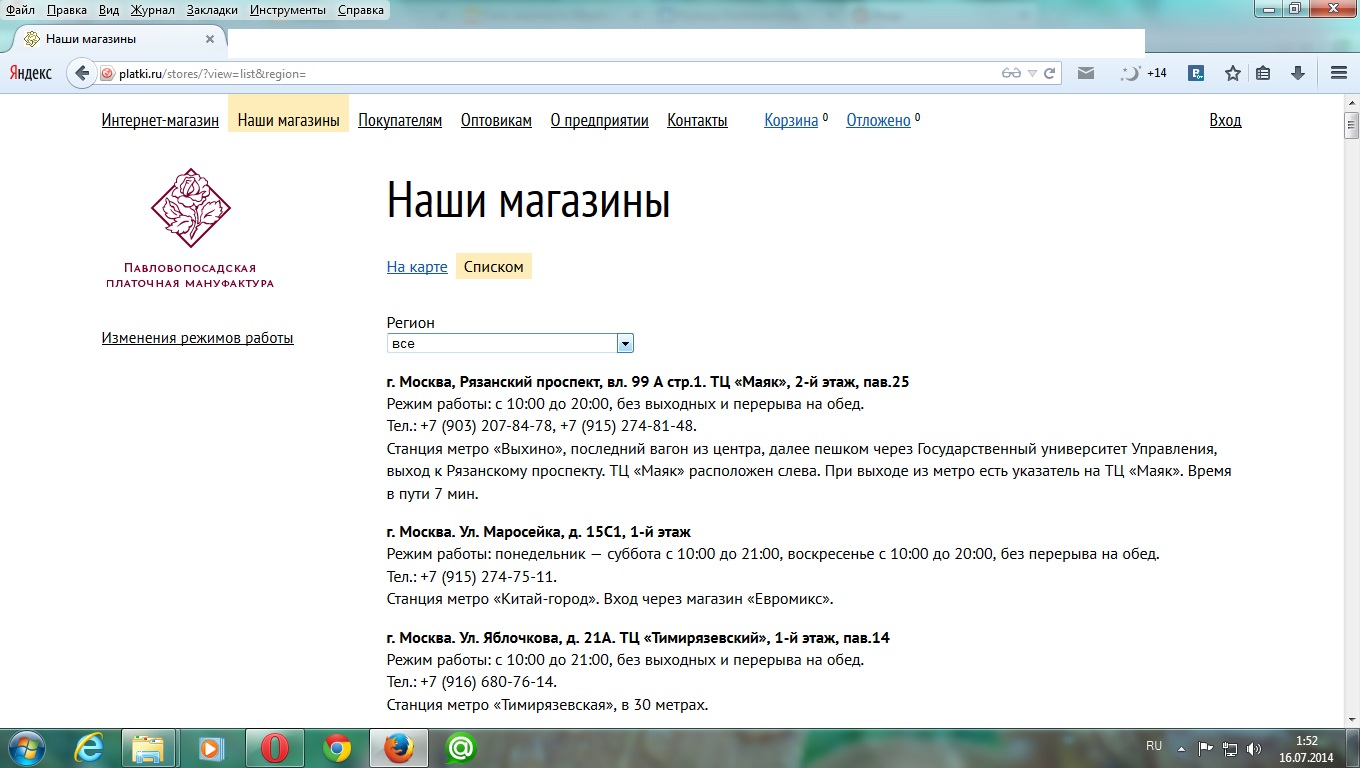1360x768 pixels.
Task: Open reader mode with the glasses icon
Action: tap(1011, 73)
